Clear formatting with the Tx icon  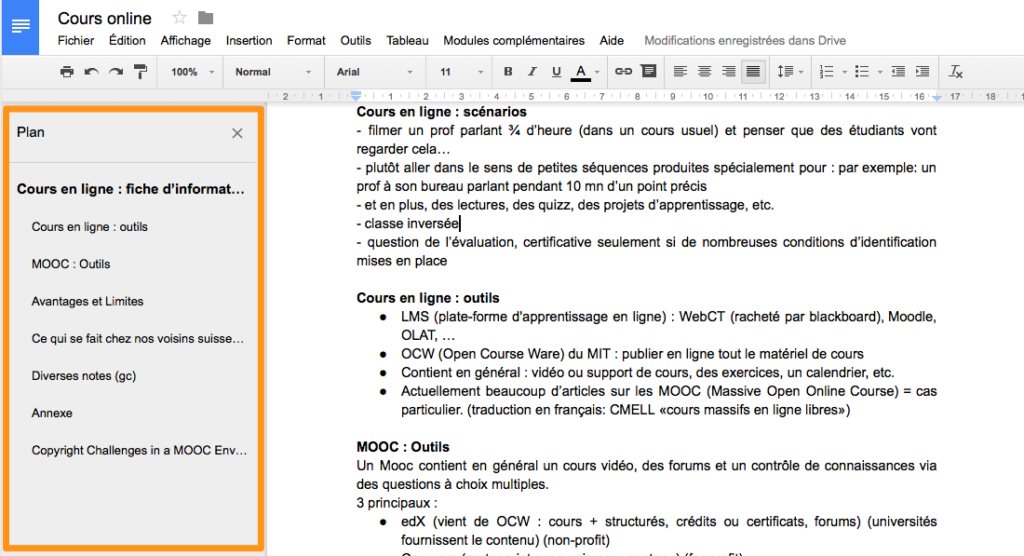point(955,72)
